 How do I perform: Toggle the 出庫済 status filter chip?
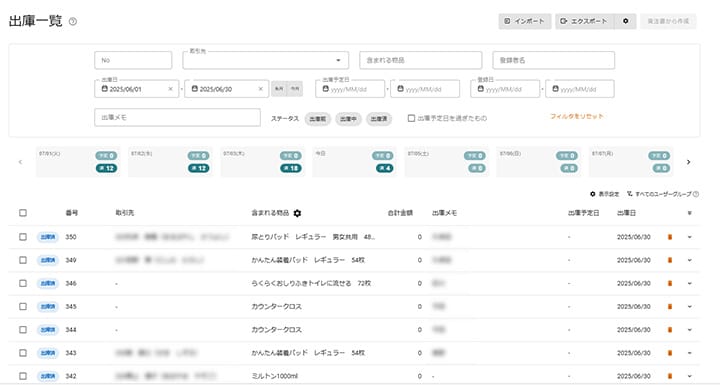coord(379,119)
